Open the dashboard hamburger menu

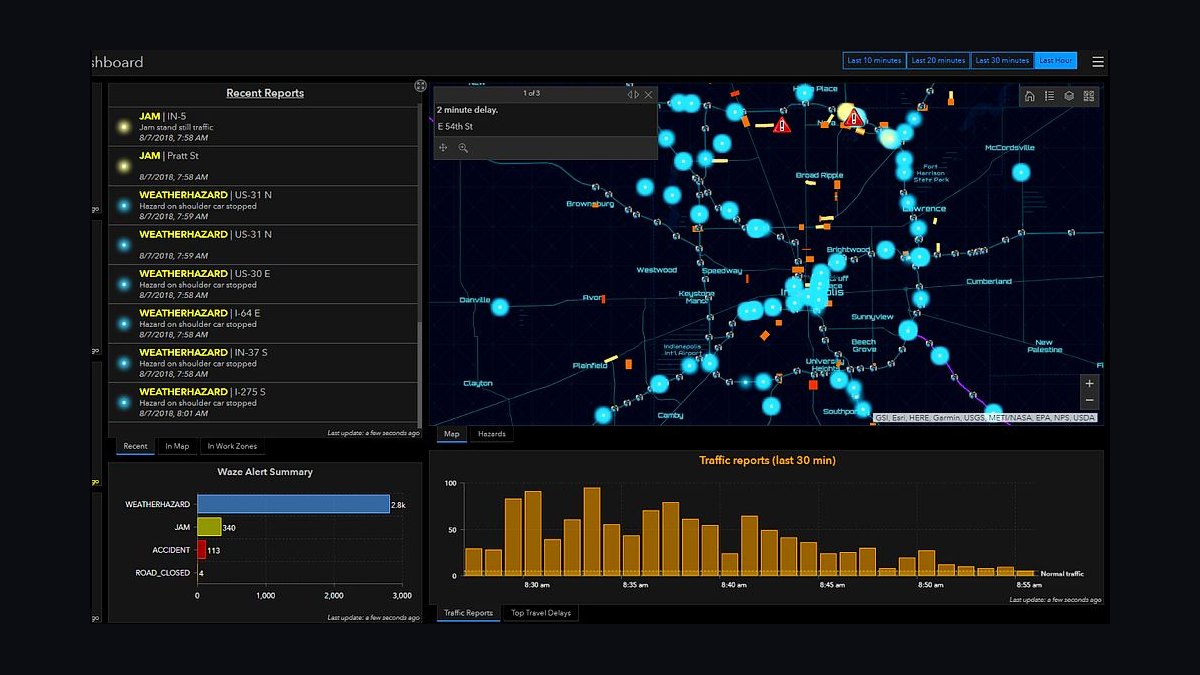click(1098, 61)
